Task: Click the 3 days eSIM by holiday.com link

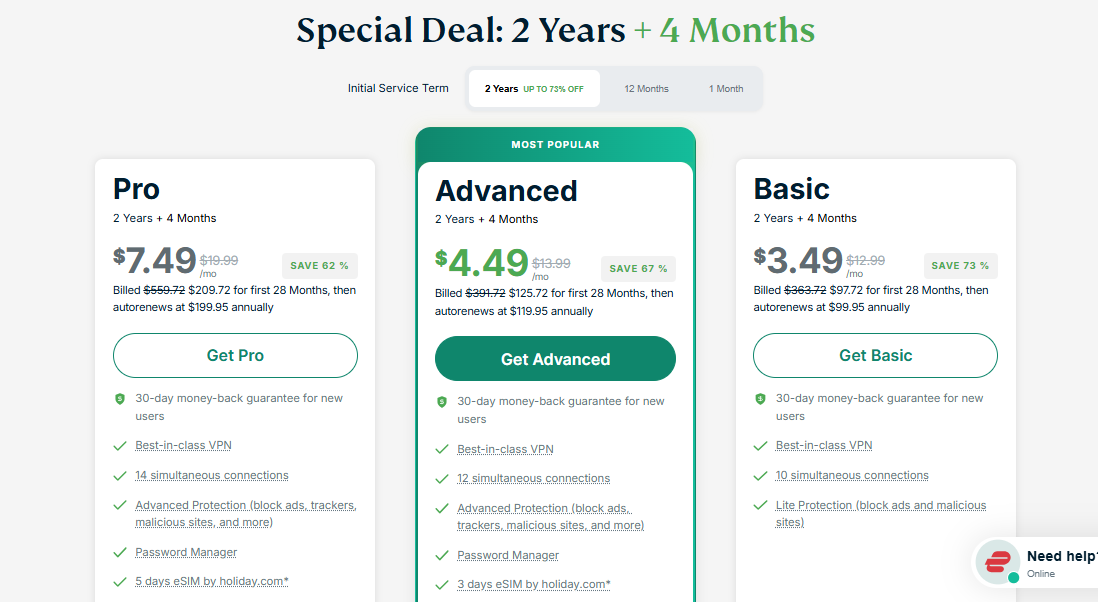Action: point(533,584)
